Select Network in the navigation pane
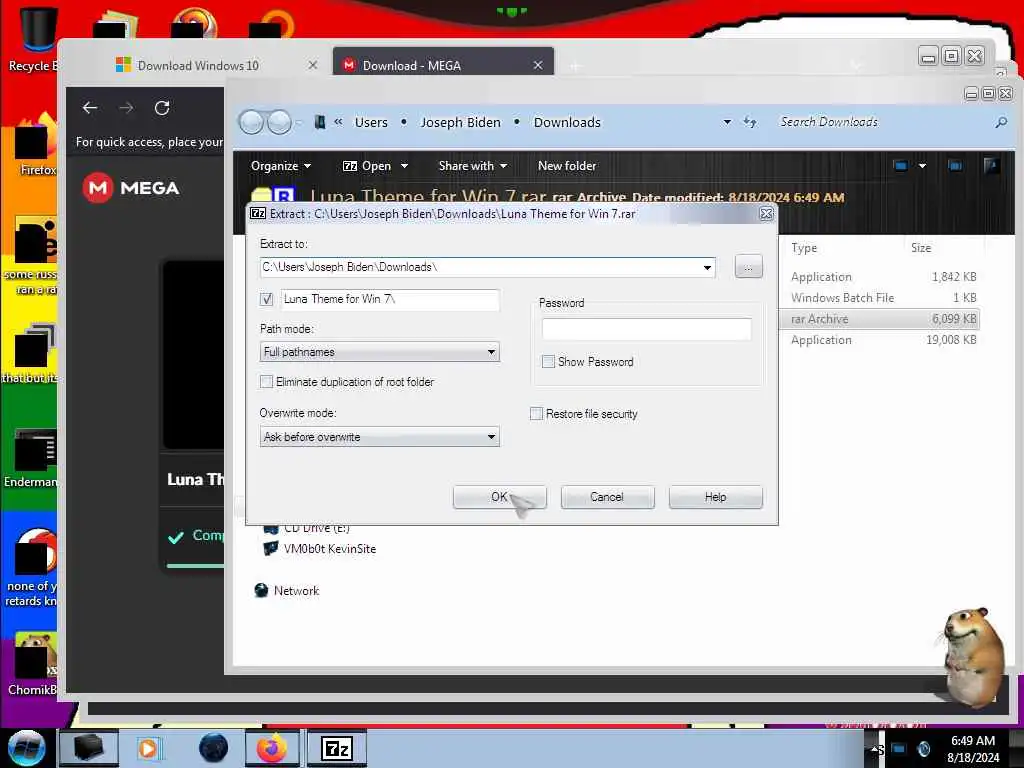This screenshot has width=1024, height=768. pyautogui.click(x=287, y=590)
